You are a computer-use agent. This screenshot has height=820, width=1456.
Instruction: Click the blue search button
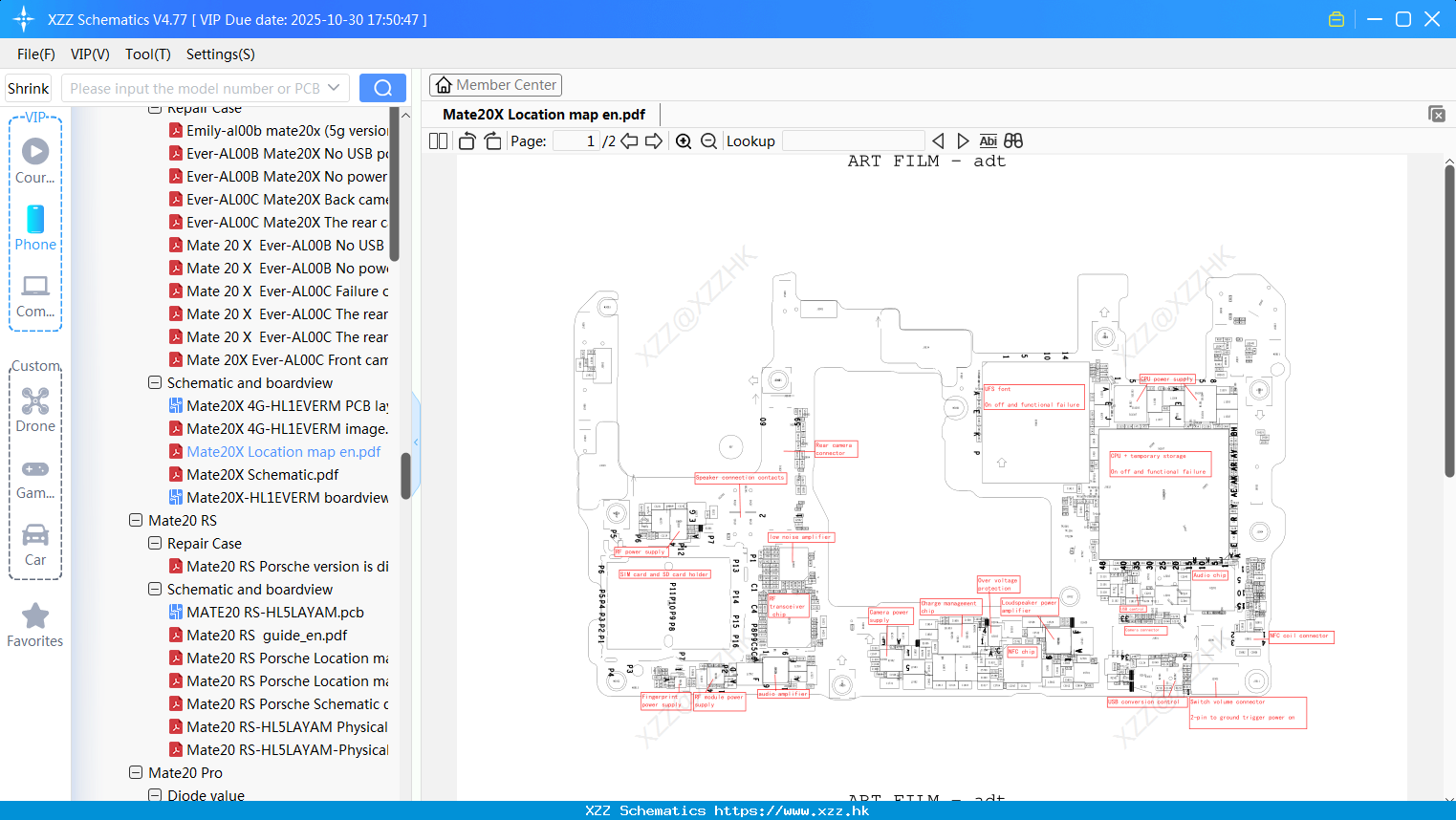point(382,88)
